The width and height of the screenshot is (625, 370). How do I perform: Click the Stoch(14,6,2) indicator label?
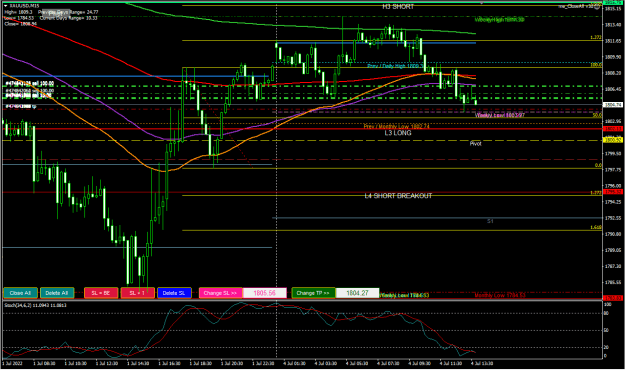coord(35,305)
